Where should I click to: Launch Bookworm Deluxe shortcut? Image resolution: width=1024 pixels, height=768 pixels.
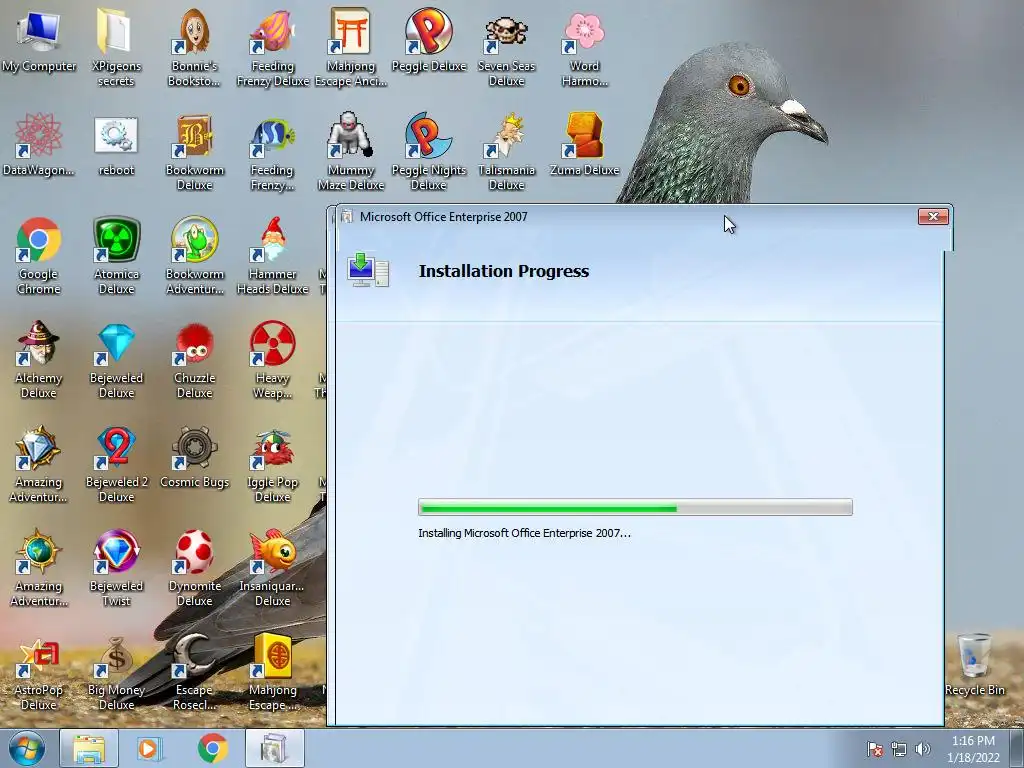[x=194, y=152]
